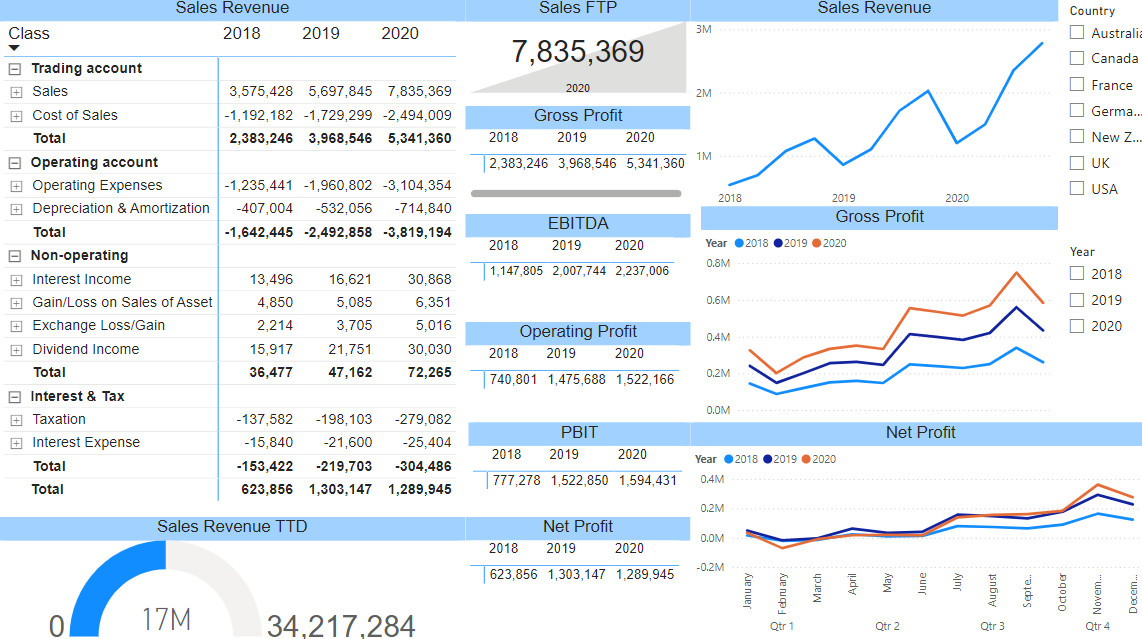
Task: Open the Class column sort dropdown
Action: pos(14,47)
